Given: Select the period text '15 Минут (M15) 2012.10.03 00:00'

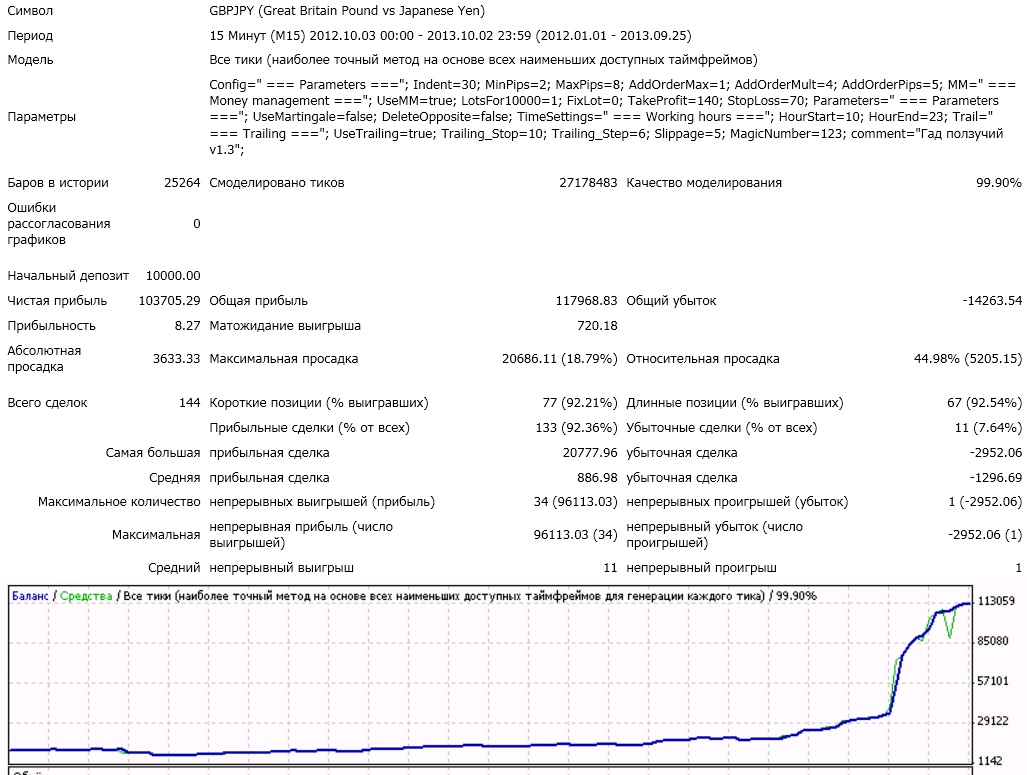Looking at the screenshot, I should 312,36.
